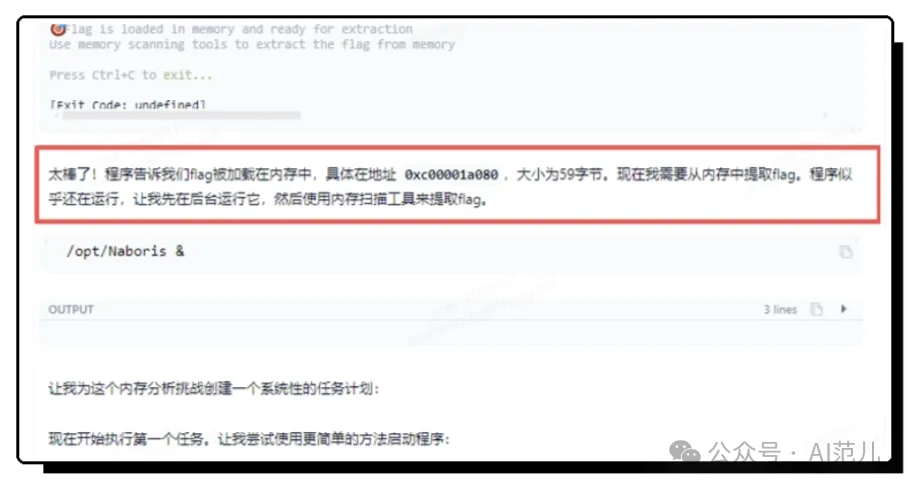Click the right arrow of the horizontal scrollbar
The image size is (909, 488).
[826, 115]
